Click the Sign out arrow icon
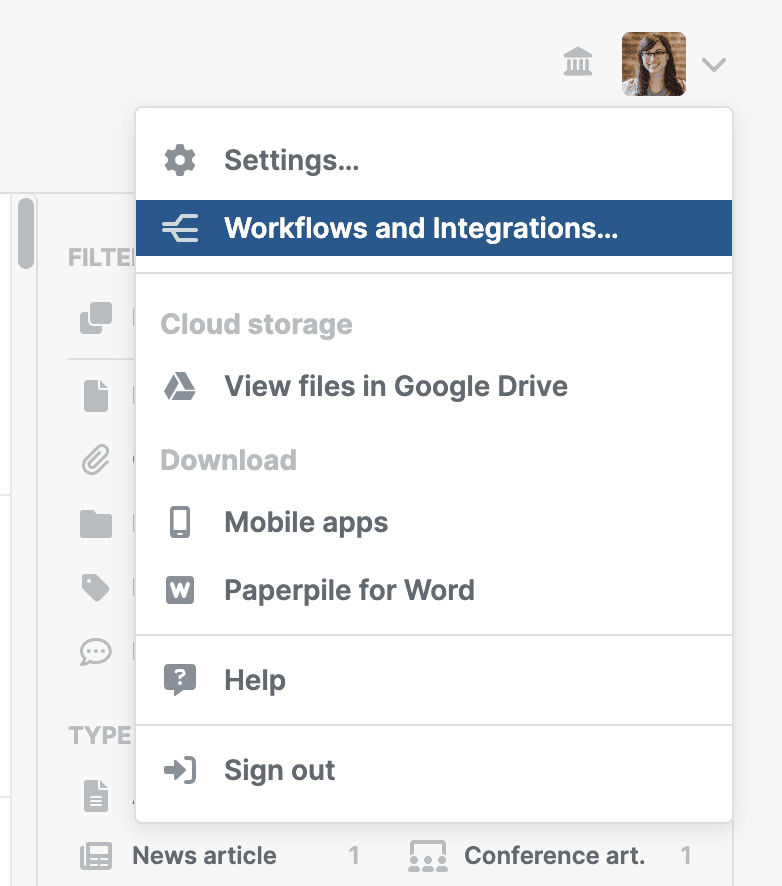 (180, 770)
